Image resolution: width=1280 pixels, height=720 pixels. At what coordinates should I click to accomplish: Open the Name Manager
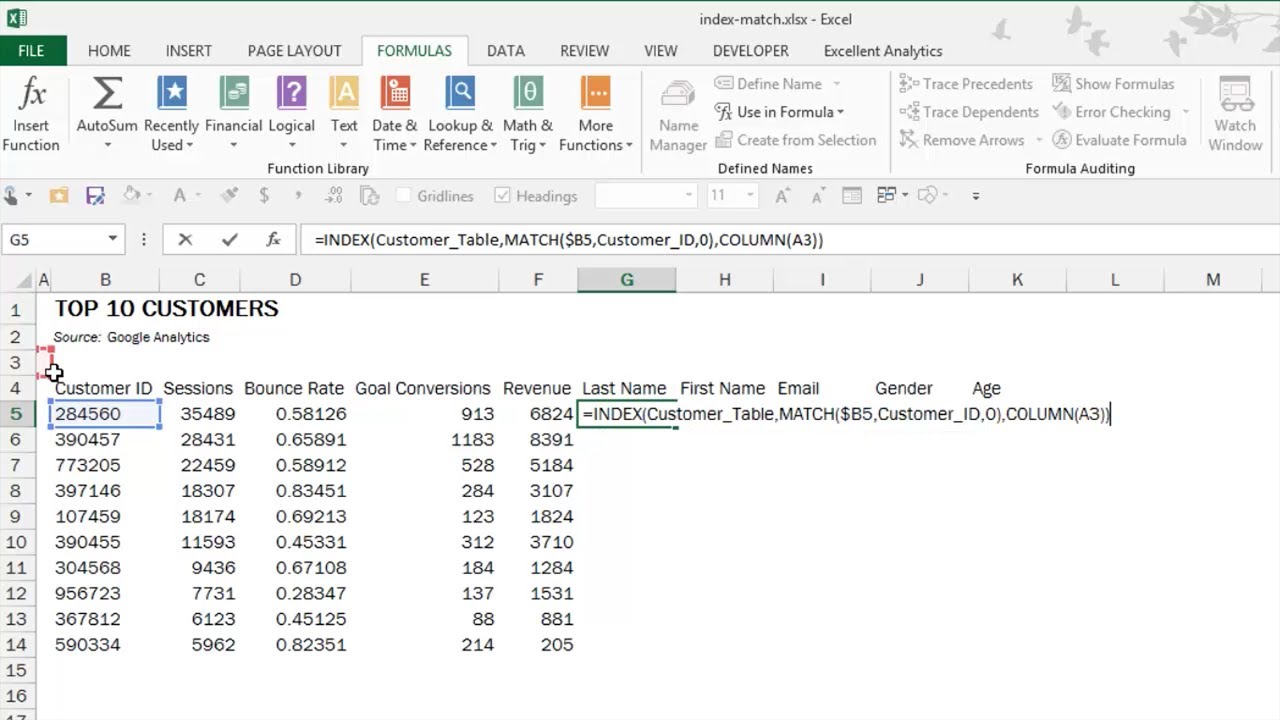678,116
